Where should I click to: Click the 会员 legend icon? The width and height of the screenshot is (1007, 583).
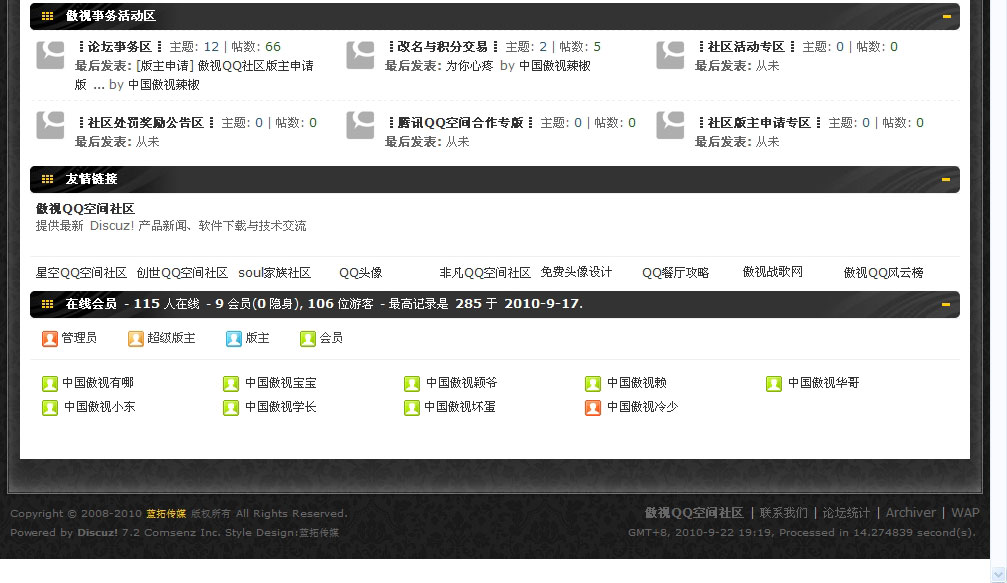click(308, 338)
